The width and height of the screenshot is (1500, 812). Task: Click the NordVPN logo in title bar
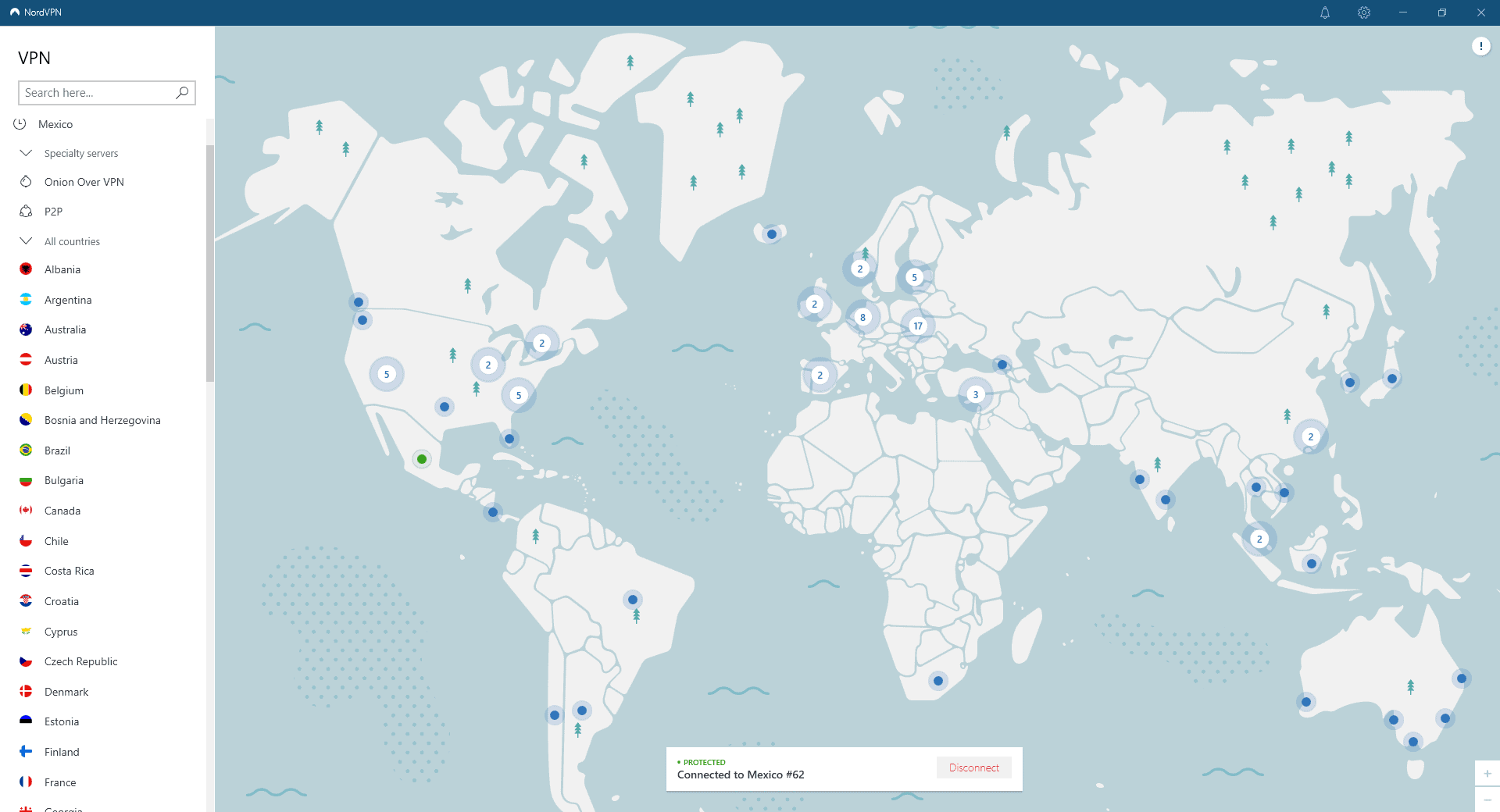tap(15, 12)
